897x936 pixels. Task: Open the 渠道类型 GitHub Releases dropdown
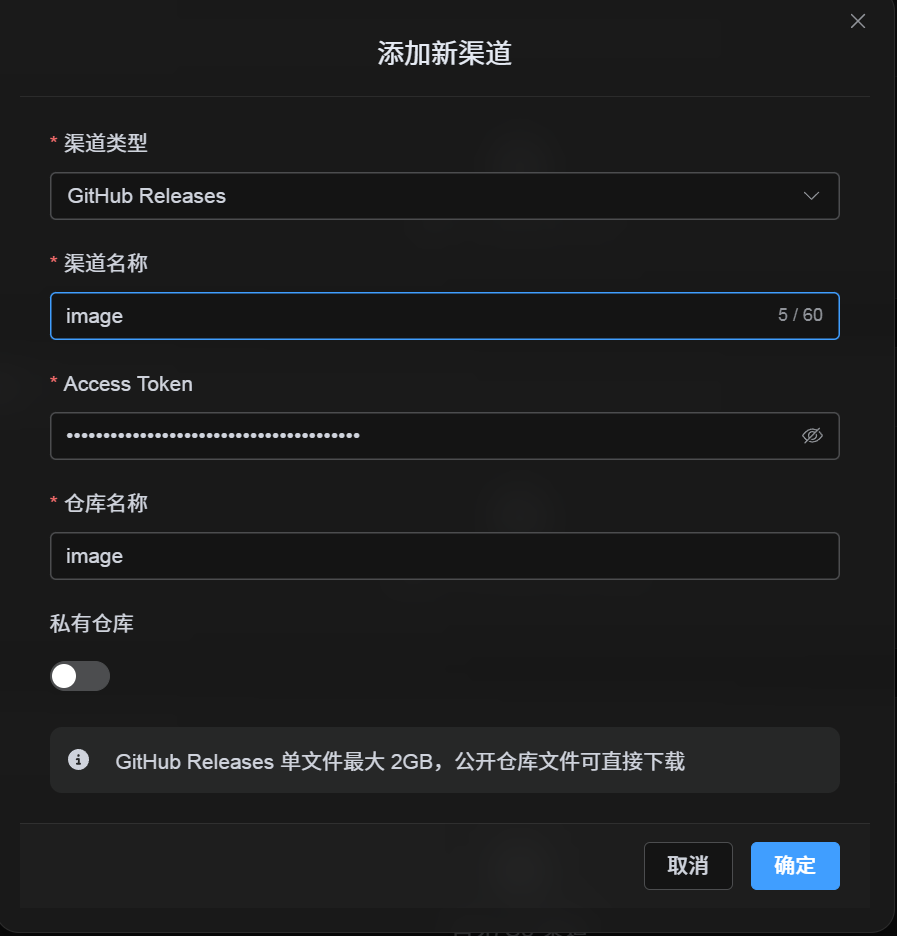445,196
